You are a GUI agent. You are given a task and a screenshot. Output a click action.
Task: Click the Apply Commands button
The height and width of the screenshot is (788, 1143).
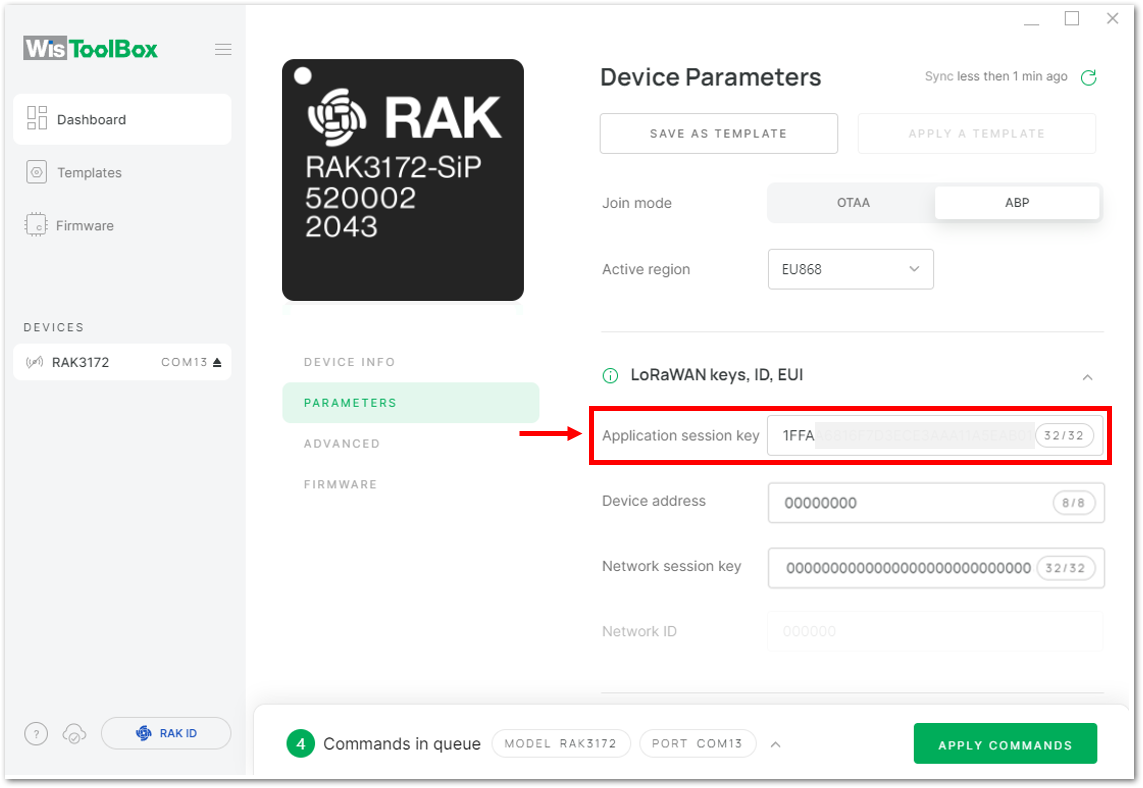pyautogui.click(x=1005, y=744)
